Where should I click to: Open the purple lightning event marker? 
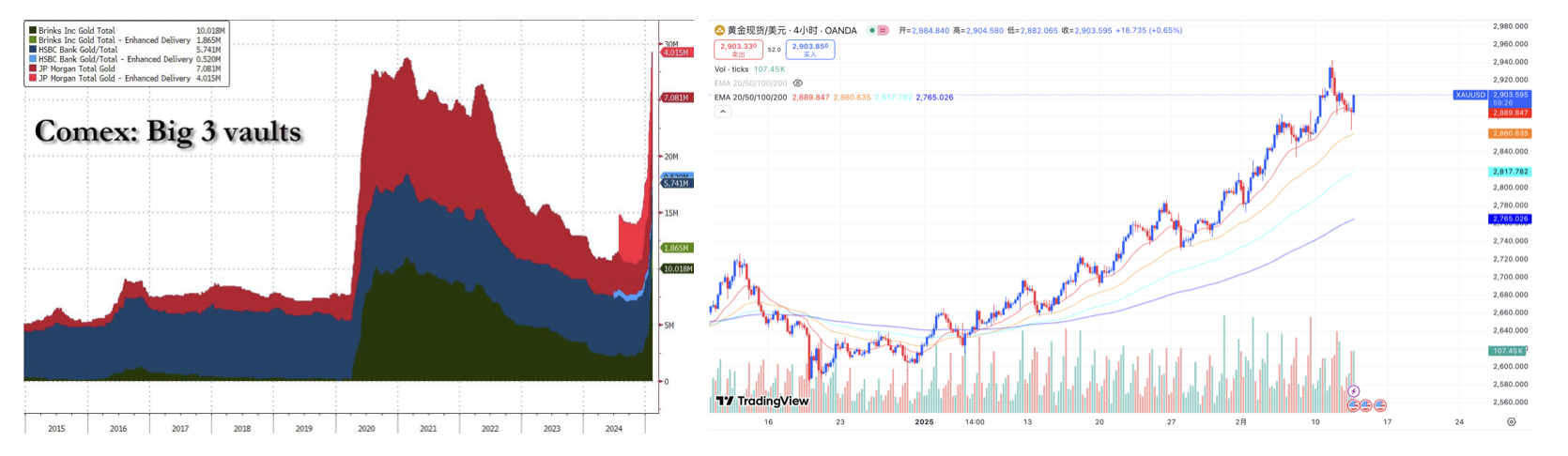point(1353,391)
